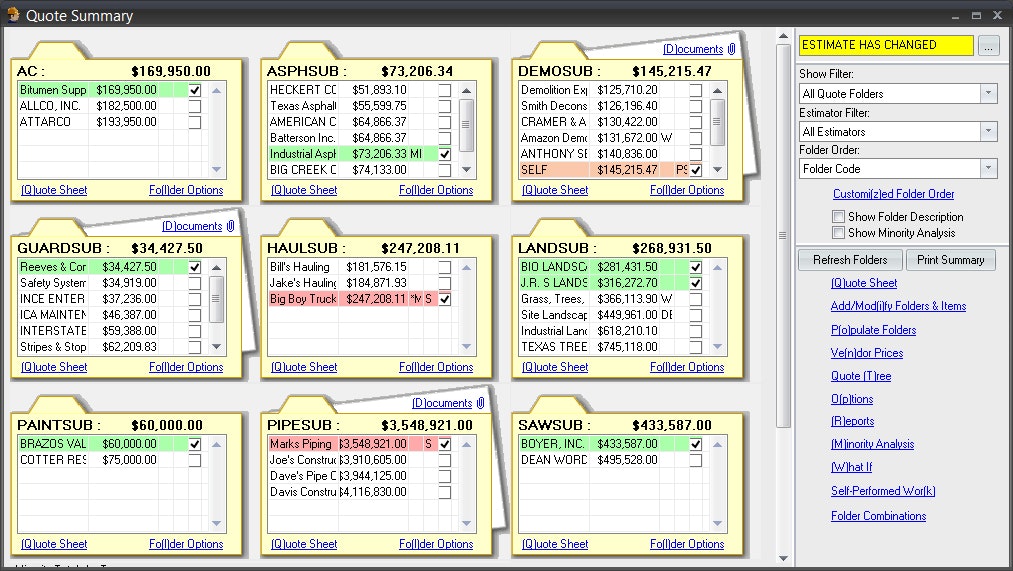
Task: Click the Quote Summary app icon in title bar
Action: tap(12, 16)
